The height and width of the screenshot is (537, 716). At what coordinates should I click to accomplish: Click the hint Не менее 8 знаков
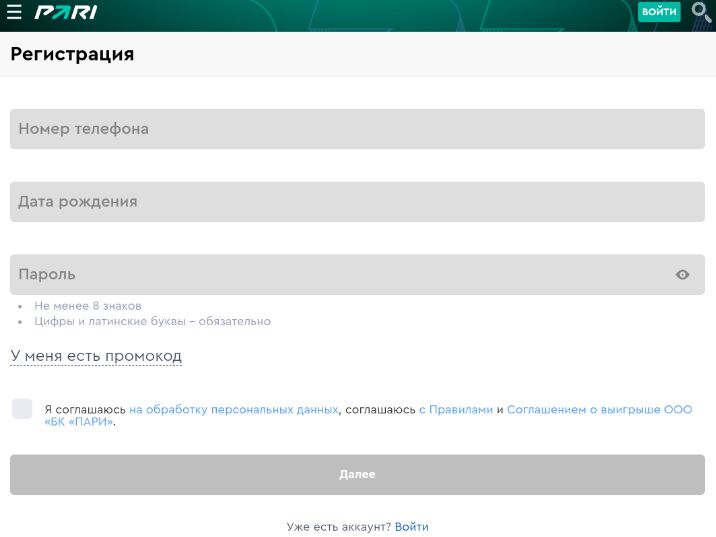tap(88, 305)
